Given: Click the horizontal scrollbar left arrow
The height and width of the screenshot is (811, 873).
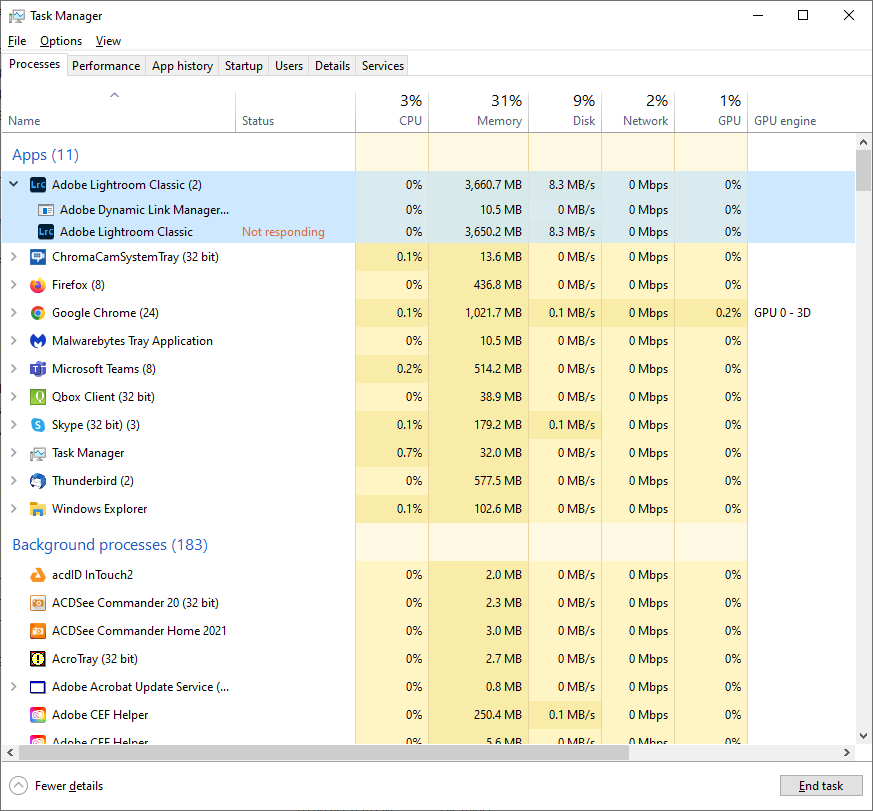Looking at the screenshot, I should (10, 753).
